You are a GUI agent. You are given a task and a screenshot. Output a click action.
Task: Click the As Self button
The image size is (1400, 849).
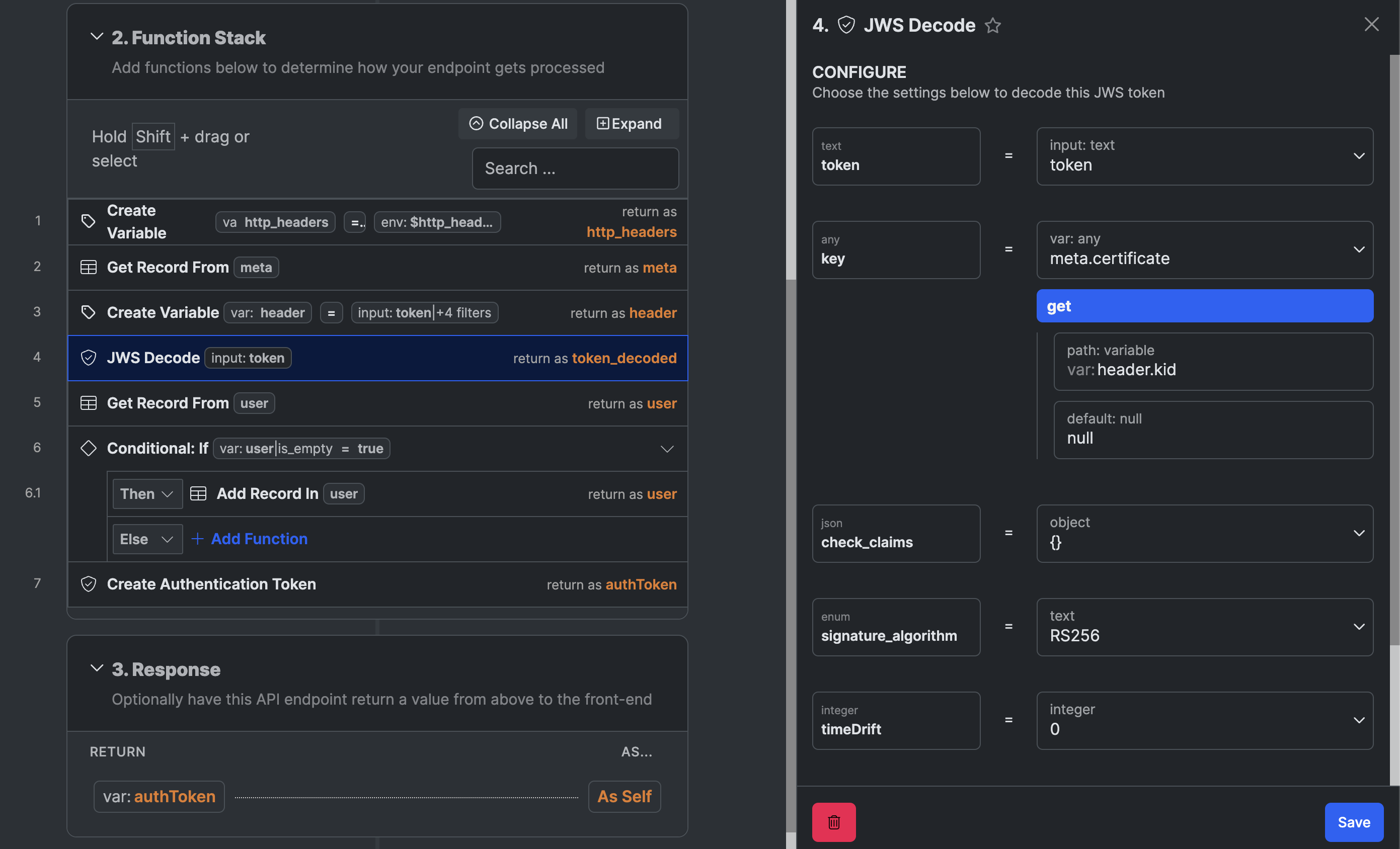pyautogui.click(x=624, y=796)
